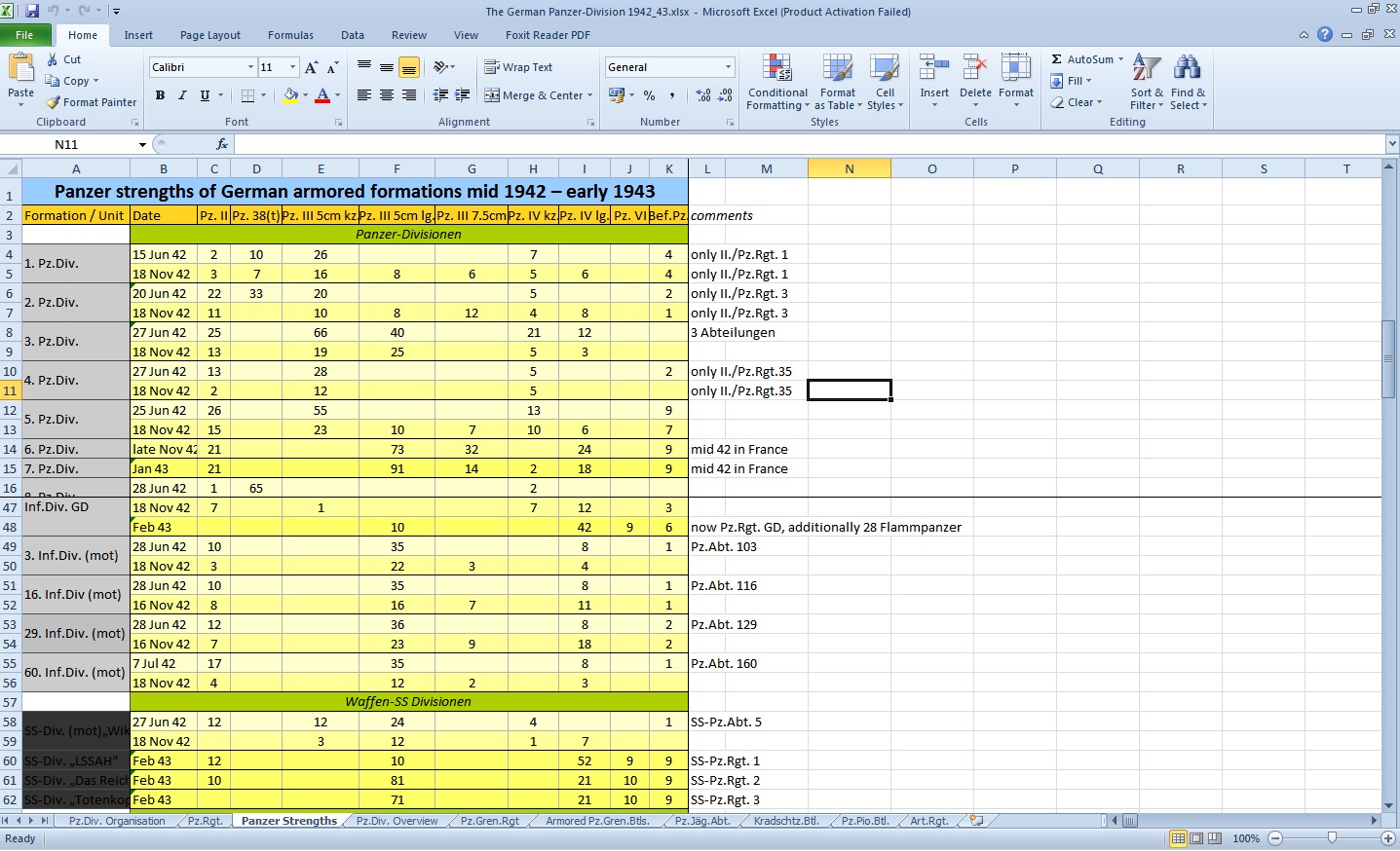Decrease Decimal places
This screenshot has height=852, width=1400.
click(x=726, y=95)
